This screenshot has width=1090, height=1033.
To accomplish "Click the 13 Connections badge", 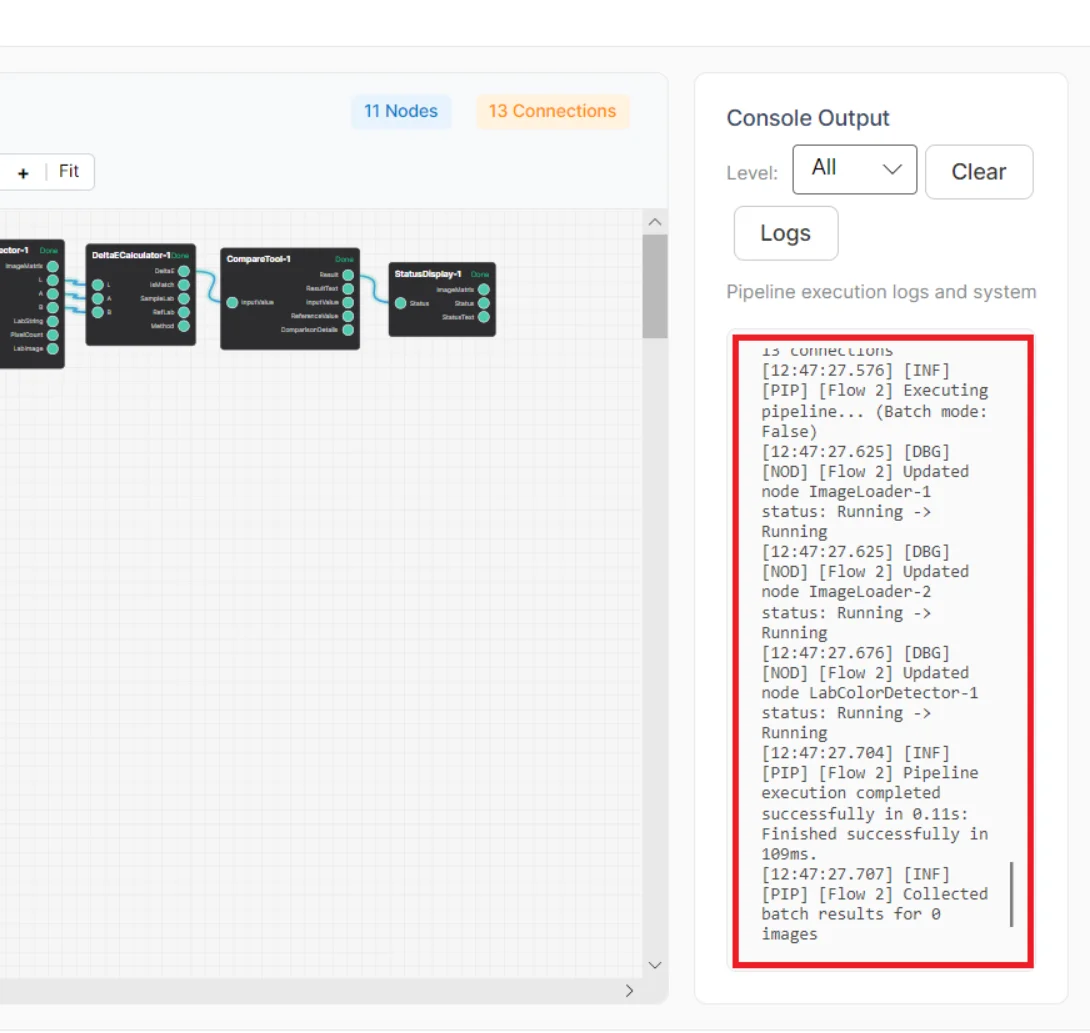I will [552, 111].
